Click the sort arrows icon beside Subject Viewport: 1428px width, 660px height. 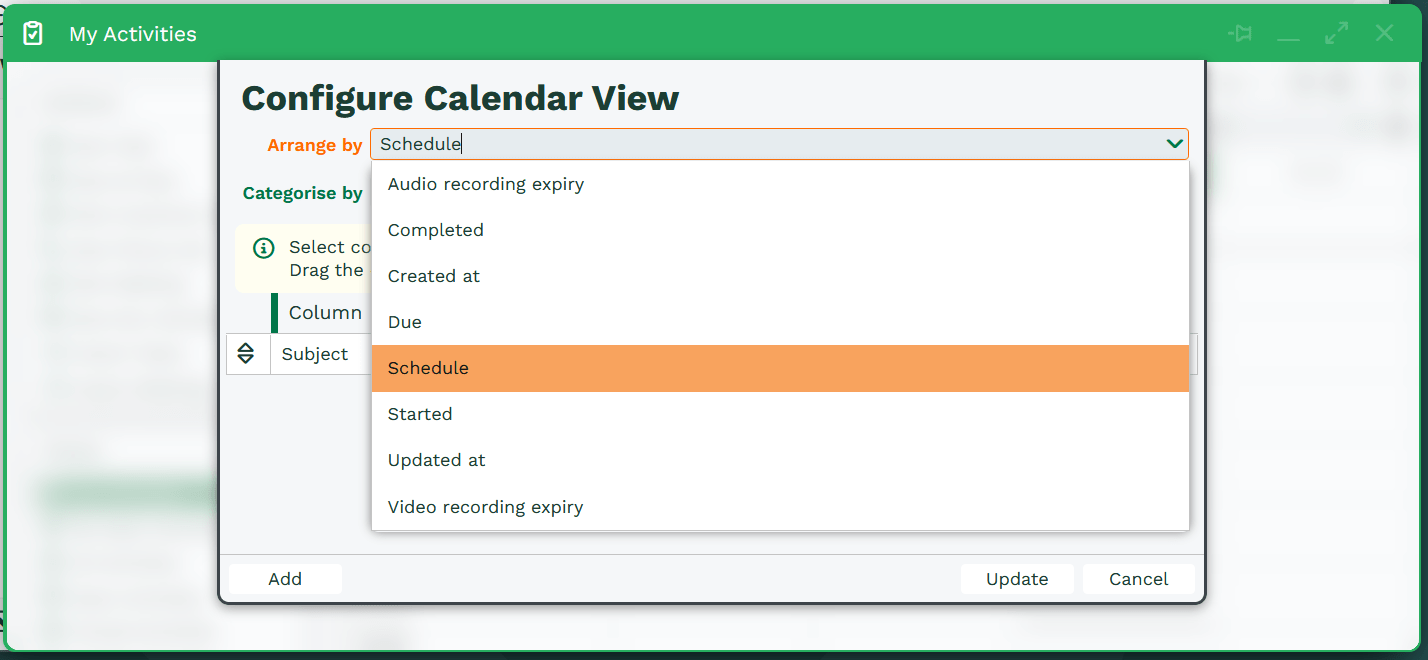[246, 354]
